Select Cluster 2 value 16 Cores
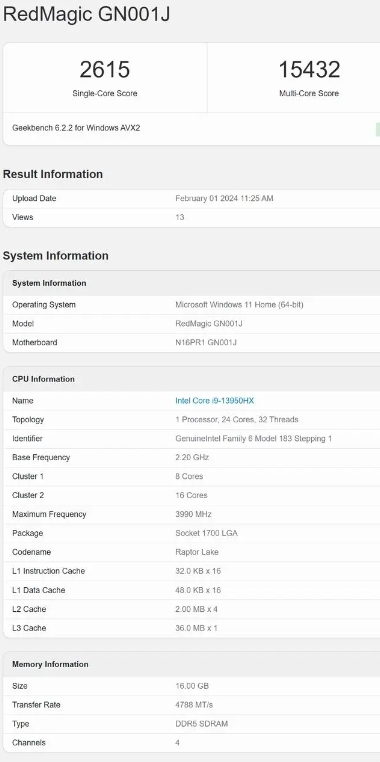This screenshot has width=380, height=762. point(191,495)
